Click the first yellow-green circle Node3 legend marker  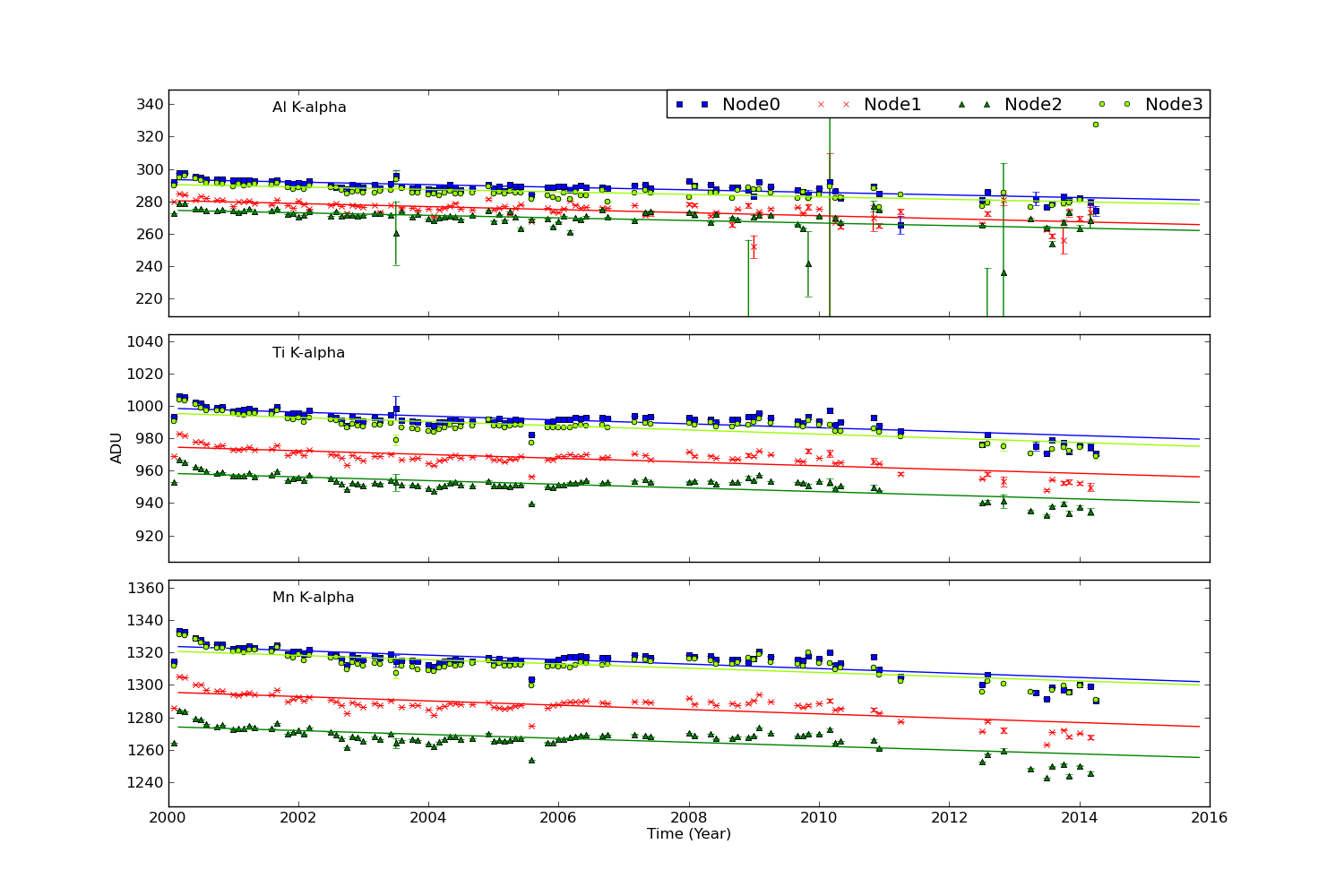tap(1101, 105)
